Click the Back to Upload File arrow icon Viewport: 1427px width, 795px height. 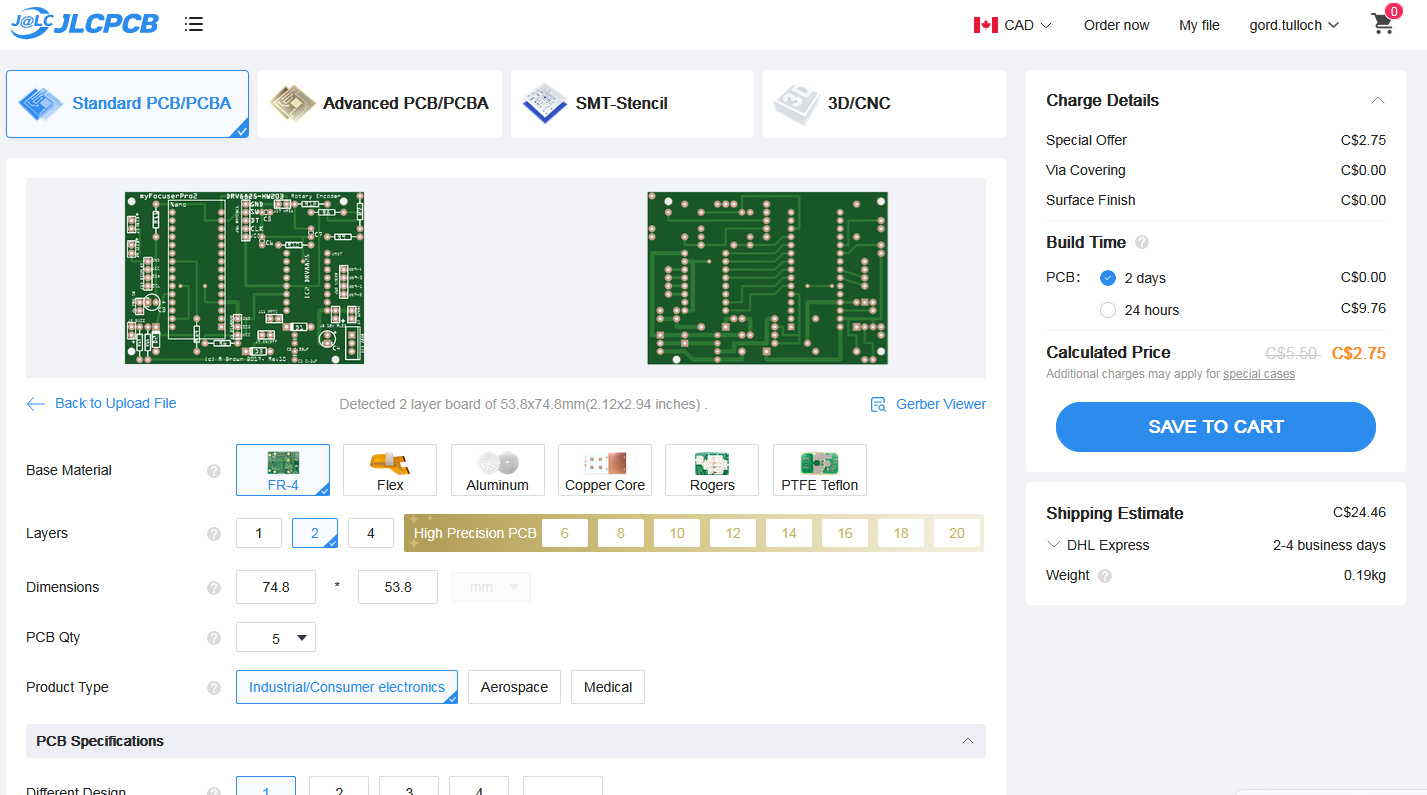[36, 404]
